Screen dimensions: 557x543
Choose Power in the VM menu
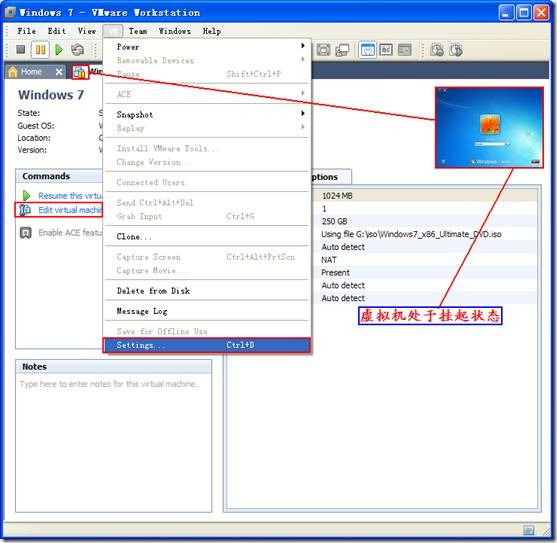(x=207, y=47)
